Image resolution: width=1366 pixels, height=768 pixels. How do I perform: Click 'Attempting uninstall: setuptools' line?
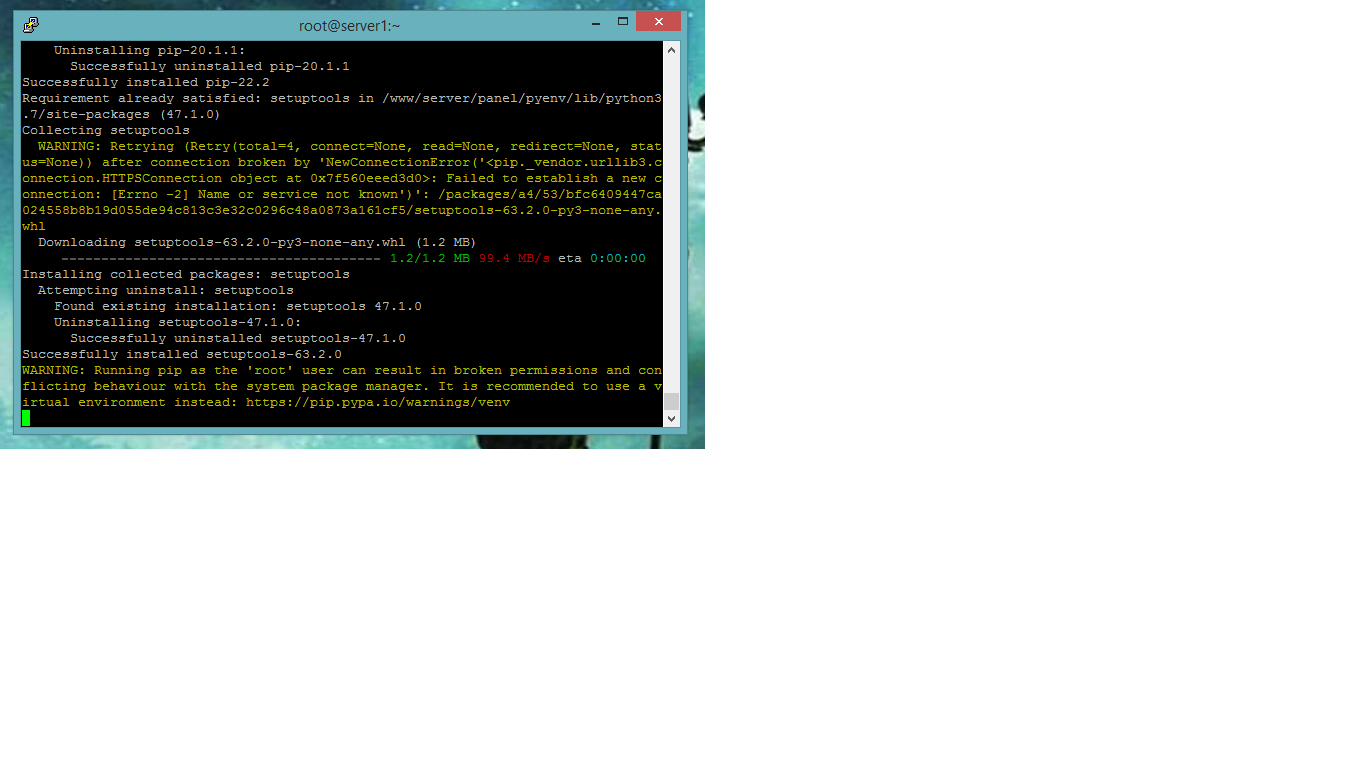166,290
